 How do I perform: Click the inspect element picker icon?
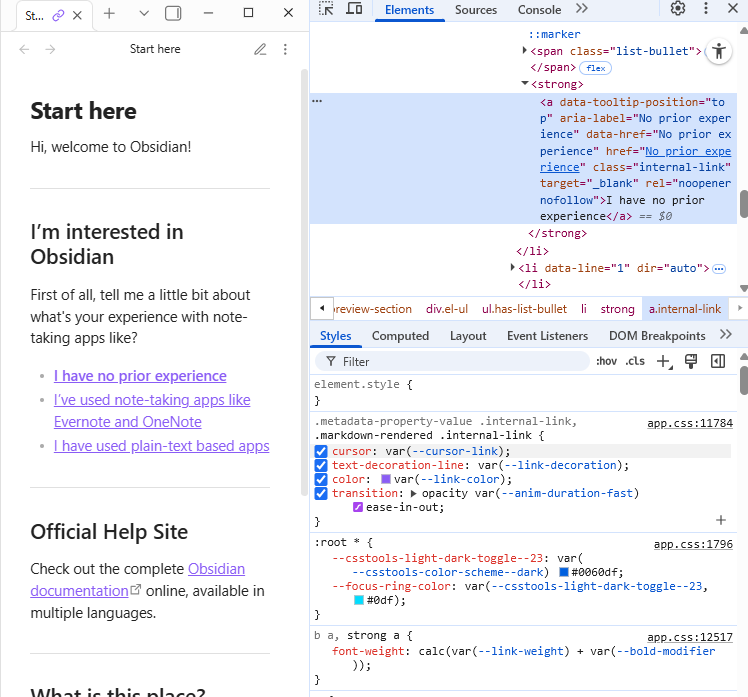coord(326,10)
